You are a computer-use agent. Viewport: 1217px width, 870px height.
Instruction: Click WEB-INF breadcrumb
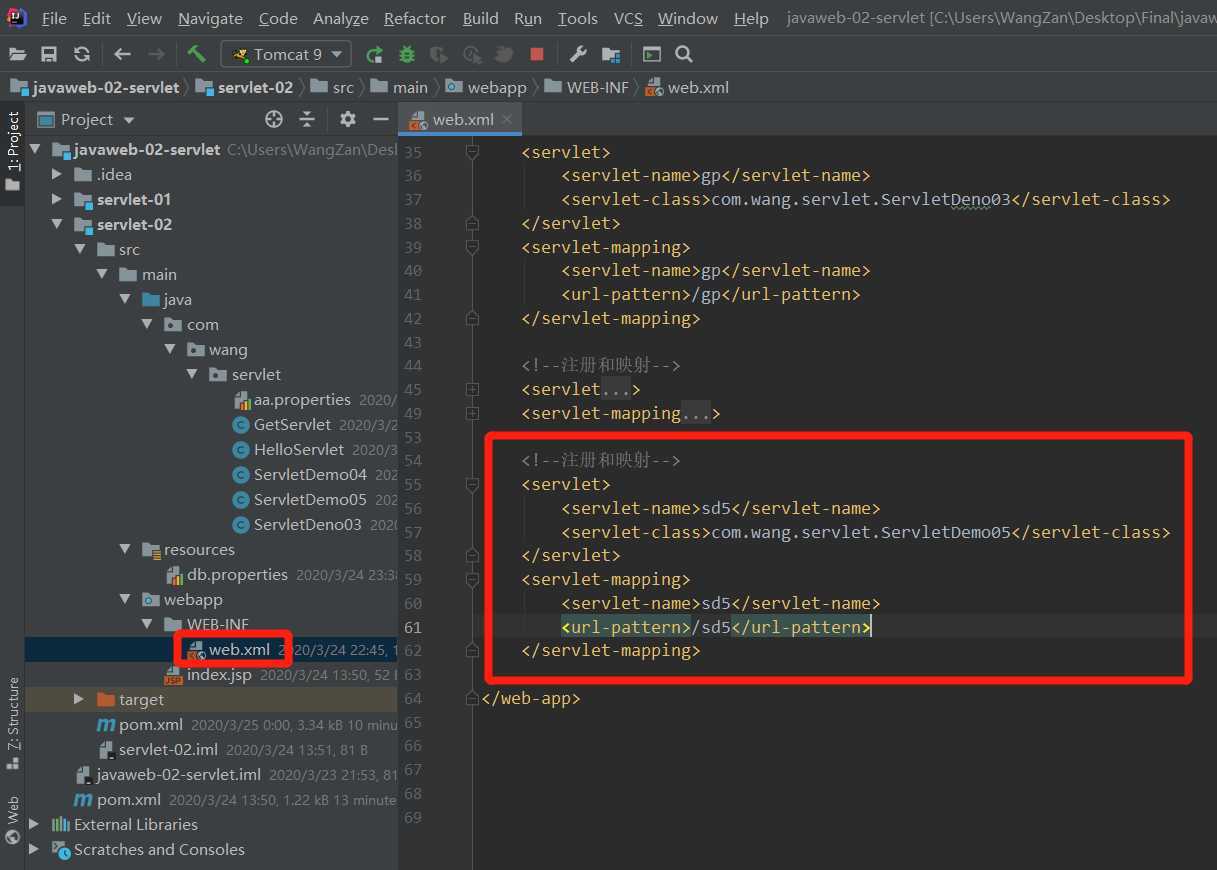(588, 87)
